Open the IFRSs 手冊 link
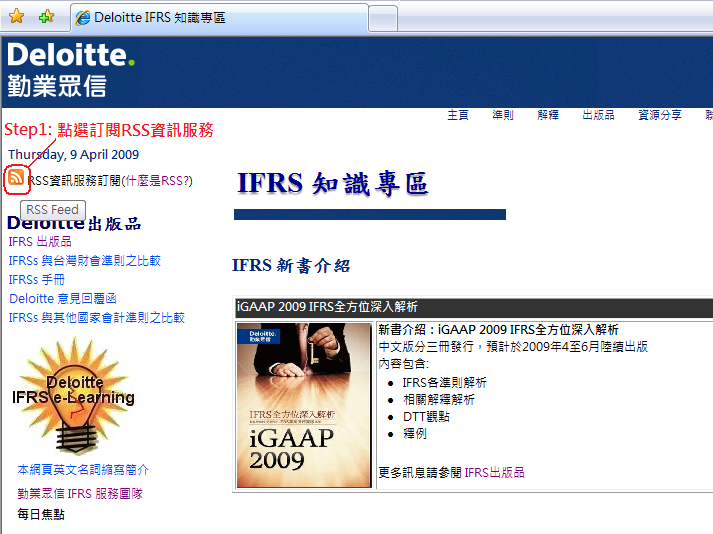Screen dimensions: 713x534 pyautogui.click(x=37, y=279)
